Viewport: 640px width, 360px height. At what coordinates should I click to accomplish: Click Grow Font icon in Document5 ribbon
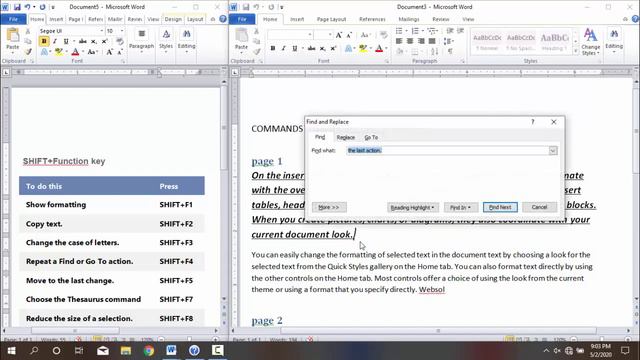click(x=109, y=52)
